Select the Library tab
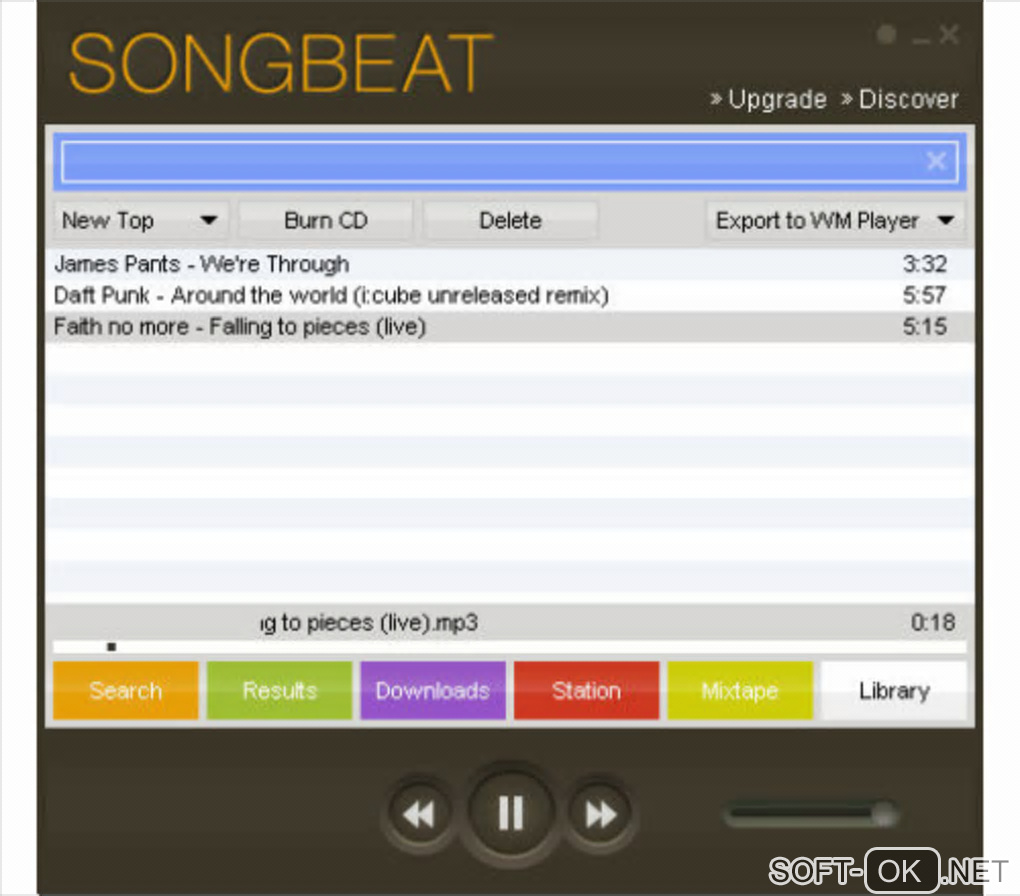Image resolution: width=1020 pixels, height=896 pixels. 894,690
